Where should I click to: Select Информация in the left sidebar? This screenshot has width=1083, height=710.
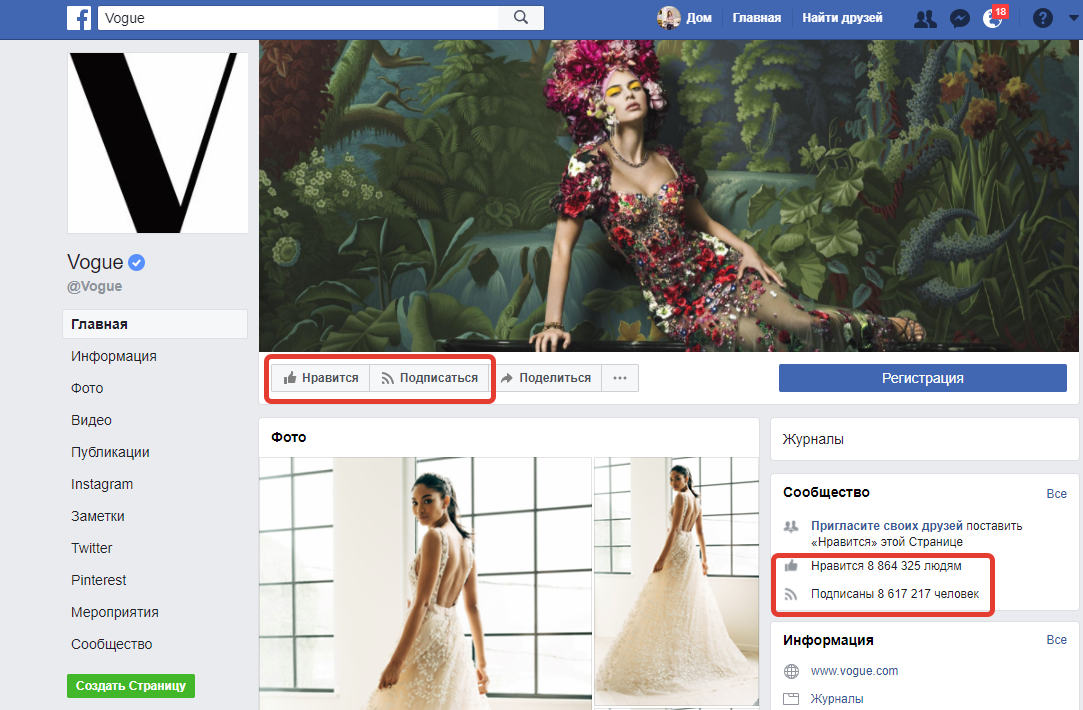pos(114,356)
